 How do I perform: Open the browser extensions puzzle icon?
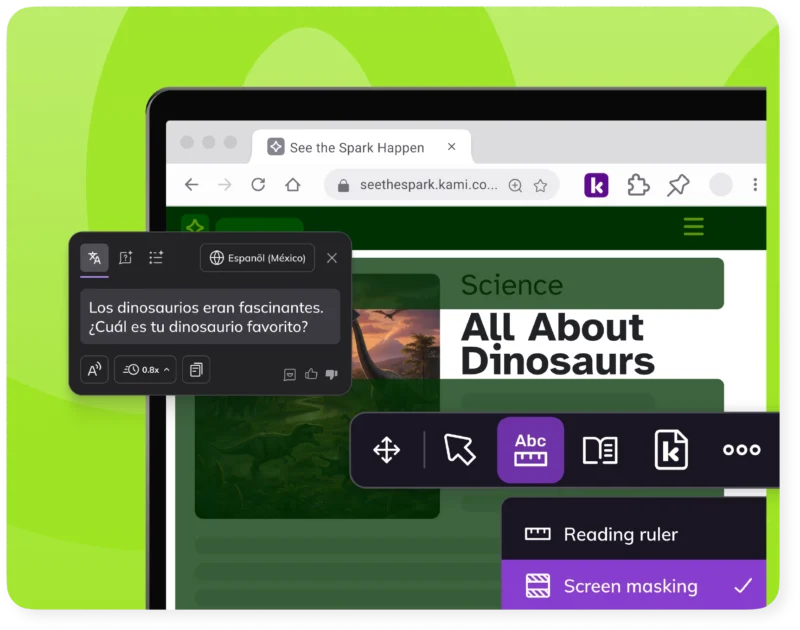(x=638, y=185)
